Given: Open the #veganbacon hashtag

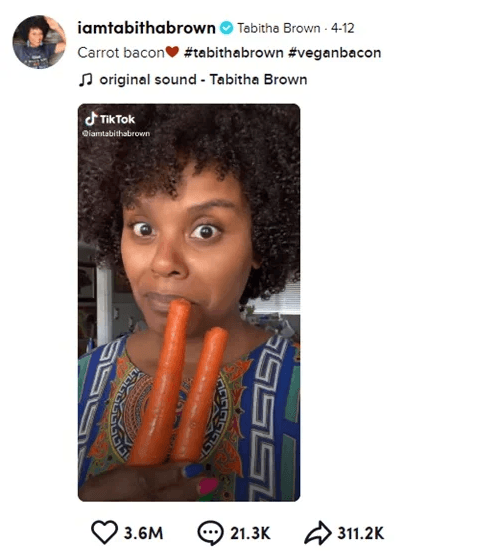Looking at the screenshot, I should tap(335, 53).
